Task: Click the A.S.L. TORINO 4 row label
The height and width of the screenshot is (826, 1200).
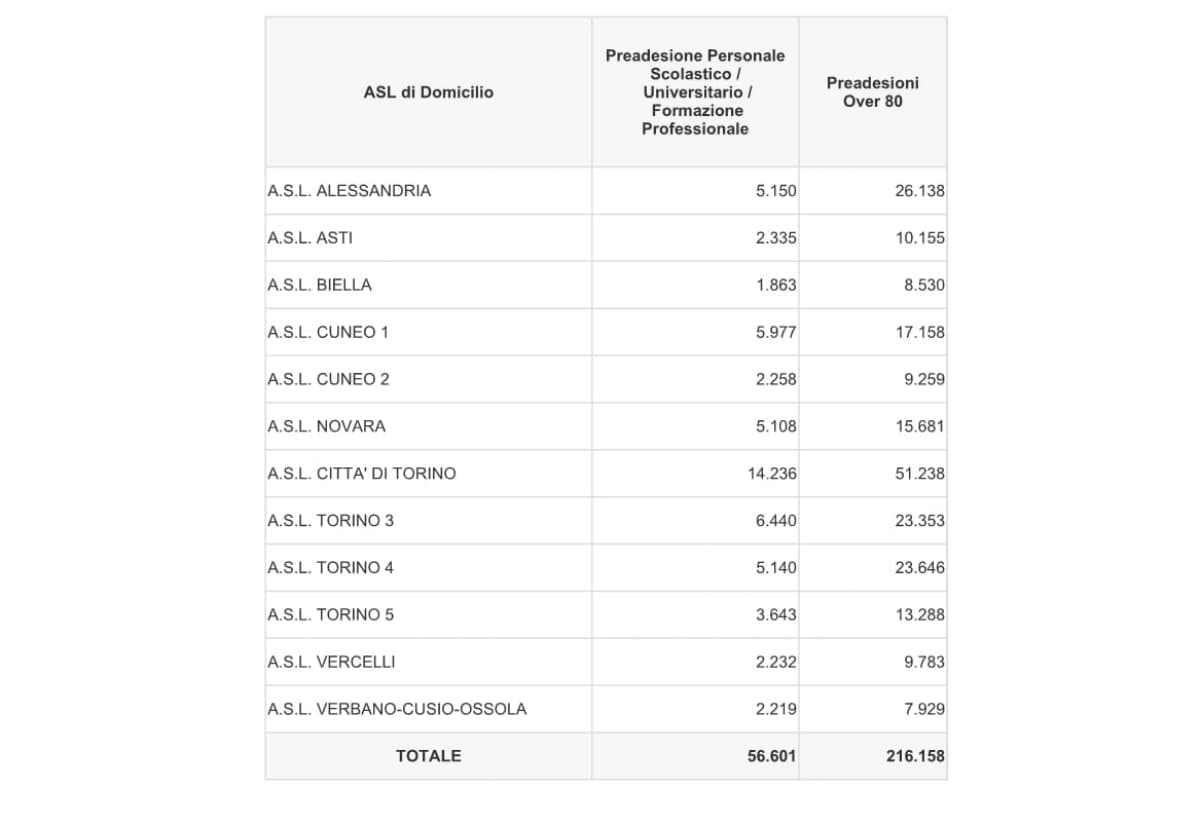Action: (330, 567)
